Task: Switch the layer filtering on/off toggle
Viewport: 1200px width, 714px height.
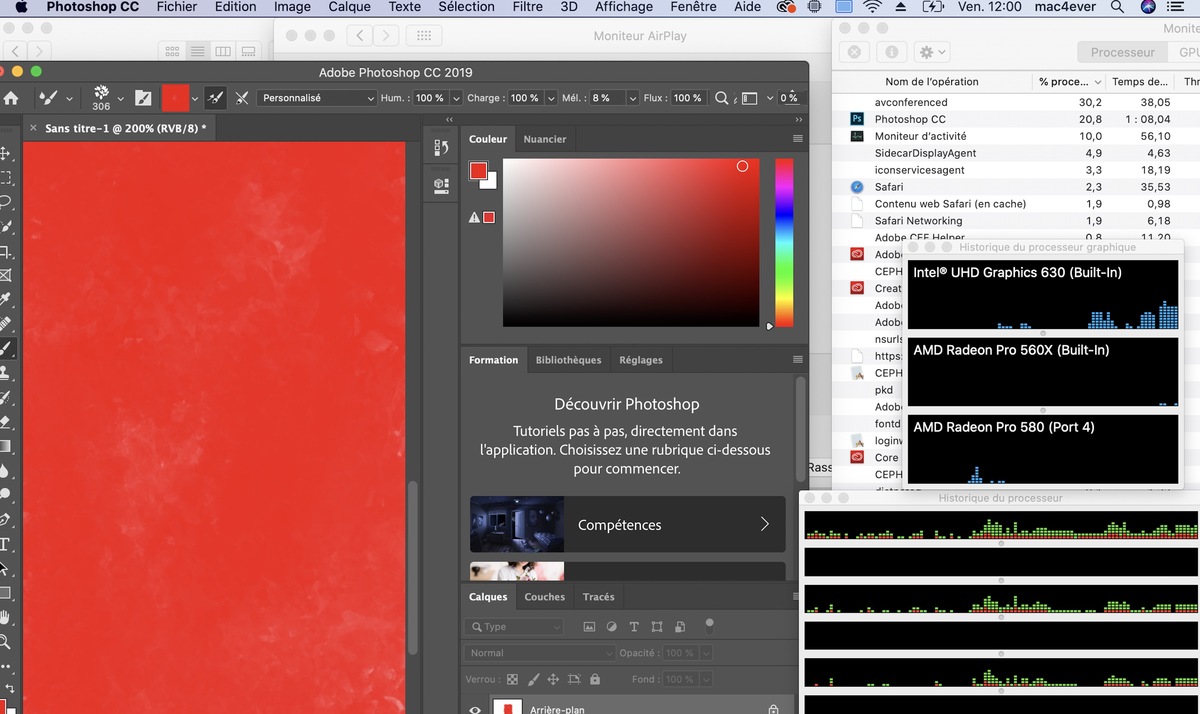Action: click(x=709, y=626)
